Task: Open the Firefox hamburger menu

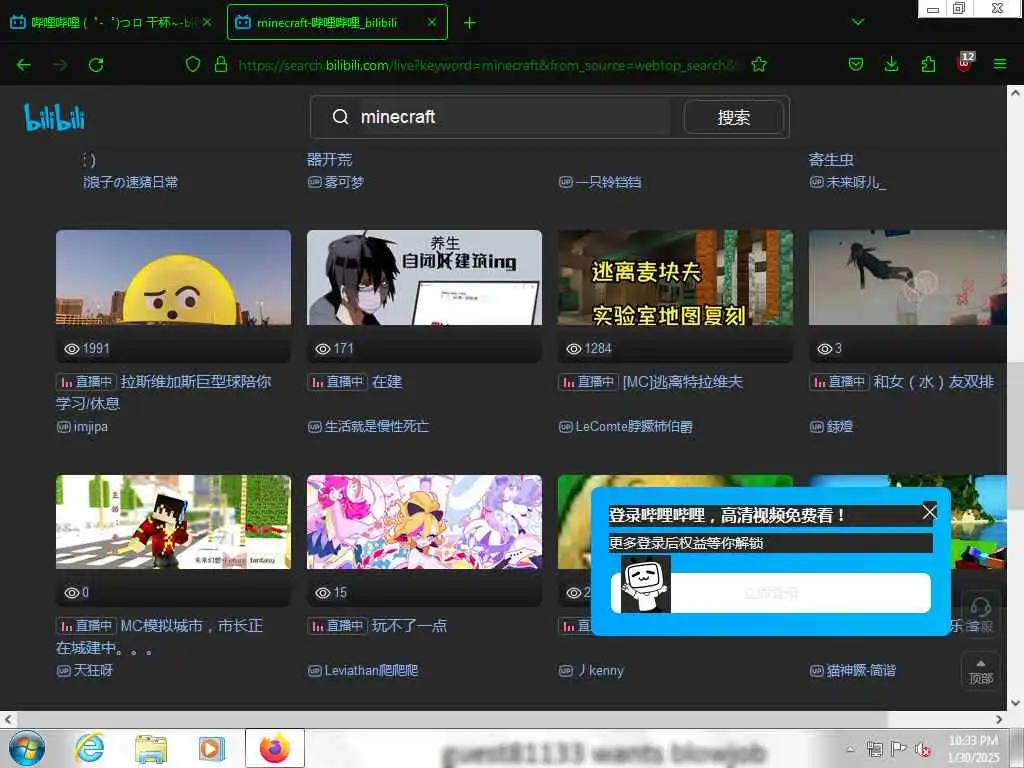Action: coord(1000,64)
